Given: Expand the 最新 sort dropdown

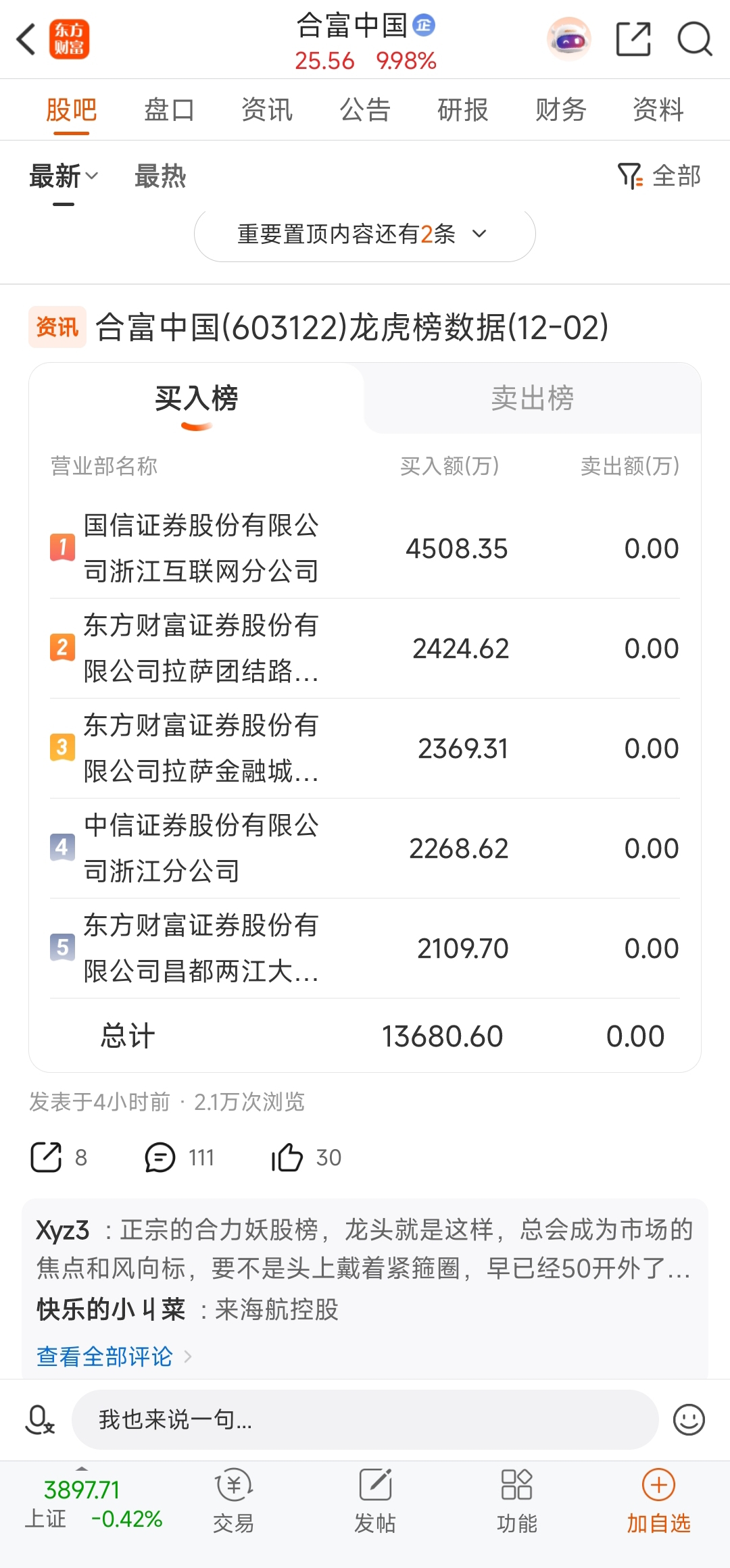Looking at the screenshot, I should [64, 176].
